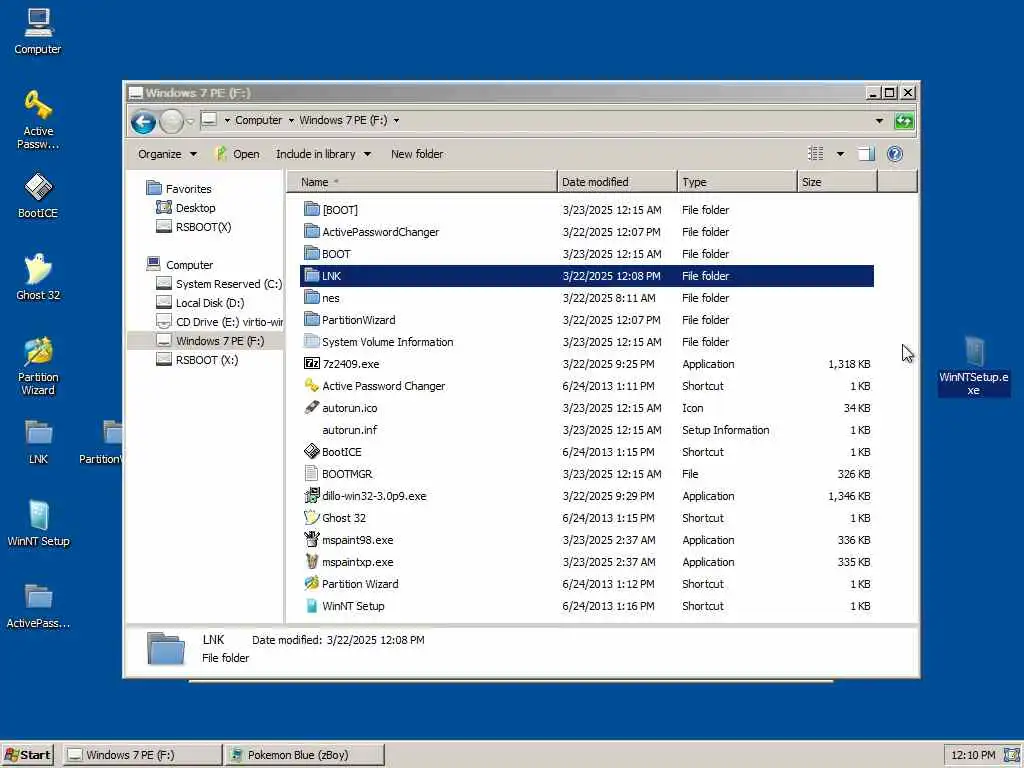Select the autorun.inf file
The image size is (1024, 768).
tap(349, 430)
